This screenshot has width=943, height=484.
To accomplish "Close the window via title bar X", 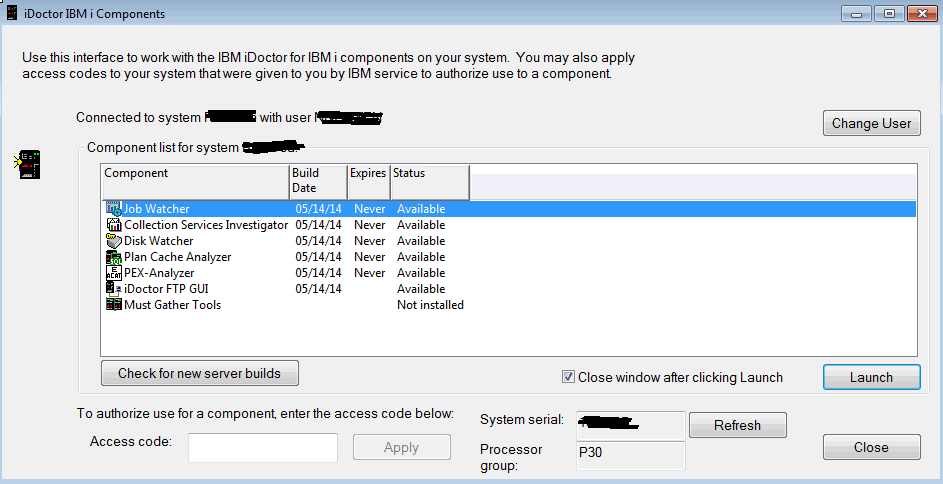I will tap(922, 13).
